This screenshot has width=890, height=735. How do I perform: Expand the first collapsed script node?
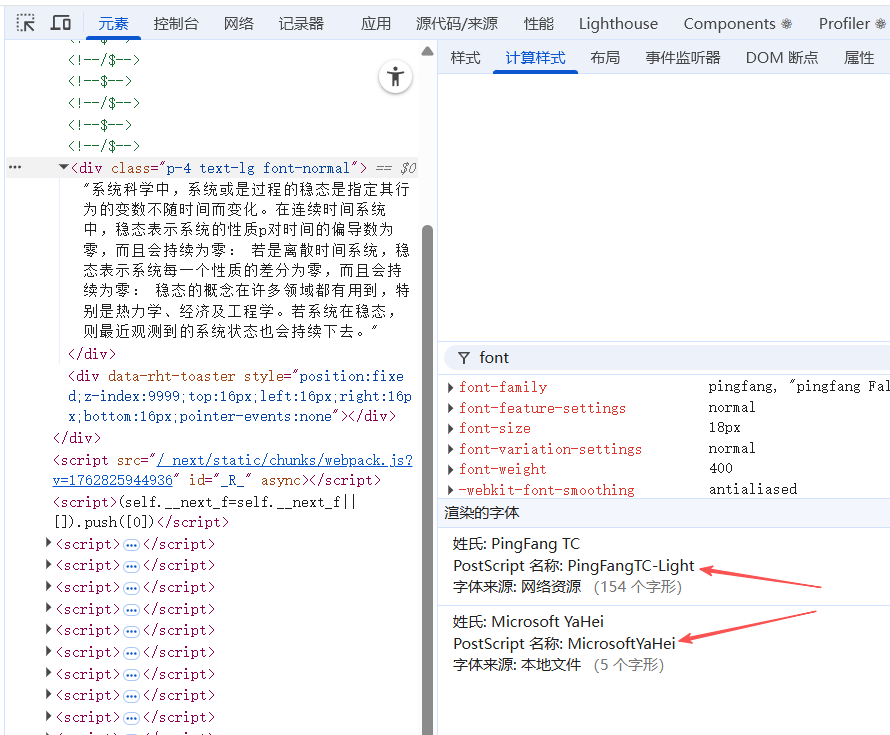pos(50,544)
